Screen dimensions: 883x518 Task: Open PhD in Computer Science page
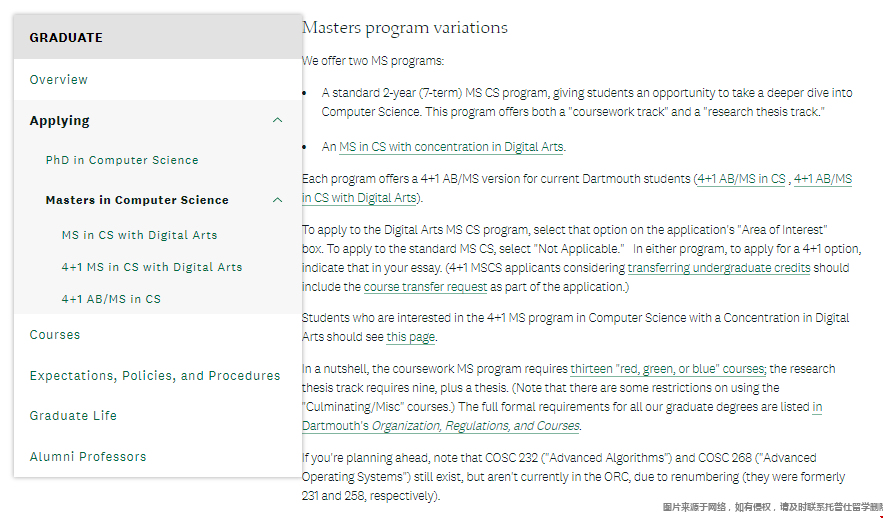point(122,160)
